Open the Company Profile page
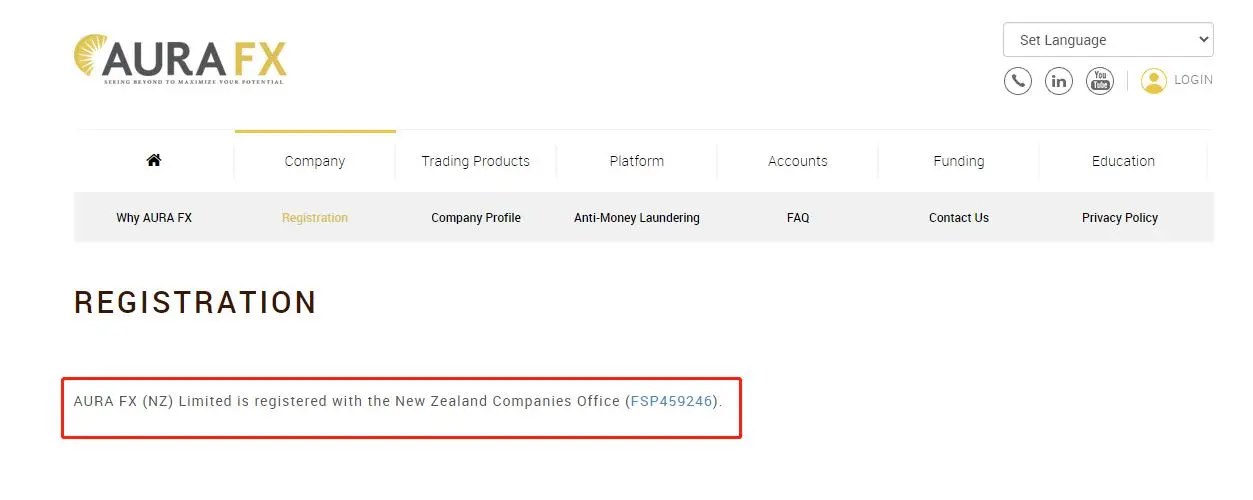This screenshot has height=500, width=1253. [476, 218]
